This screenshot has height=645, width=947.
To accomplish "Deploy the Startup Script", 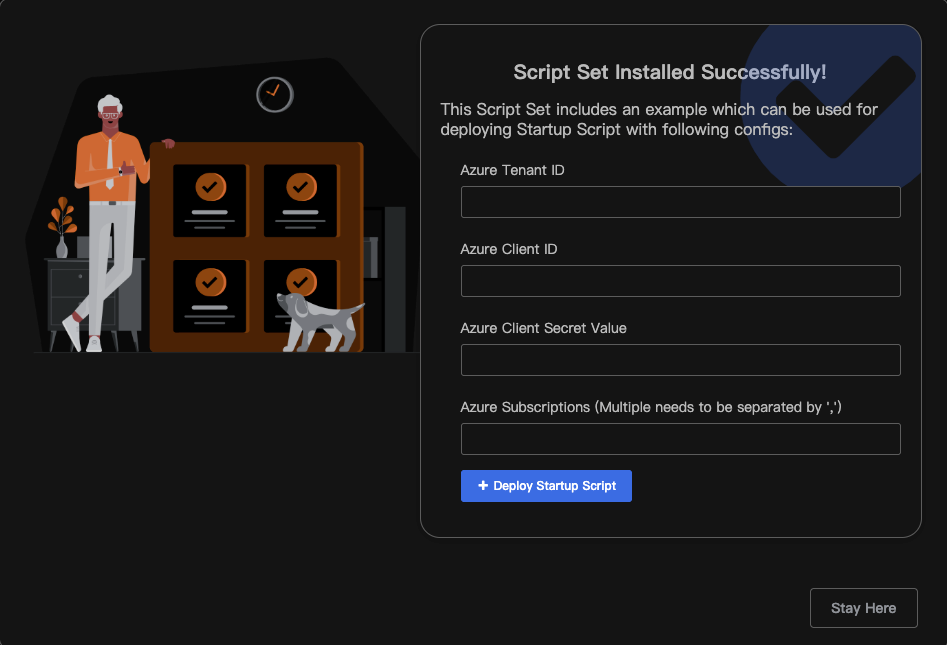I will 546,486.
